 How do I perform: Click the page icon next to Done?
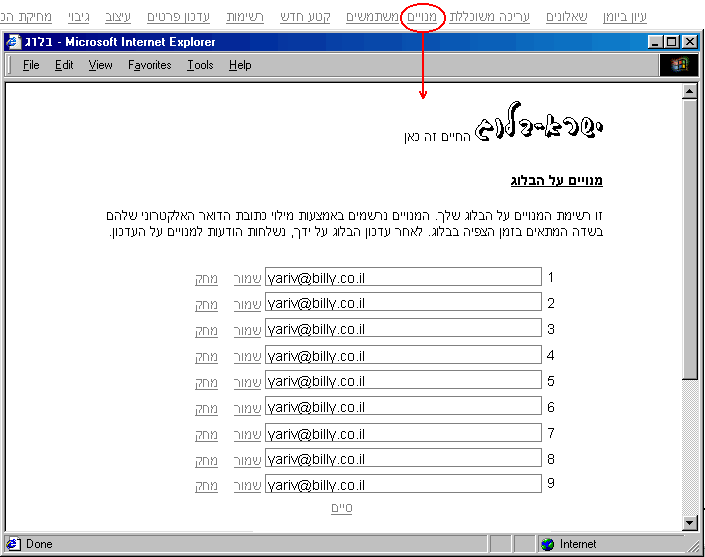click(13, 544)
